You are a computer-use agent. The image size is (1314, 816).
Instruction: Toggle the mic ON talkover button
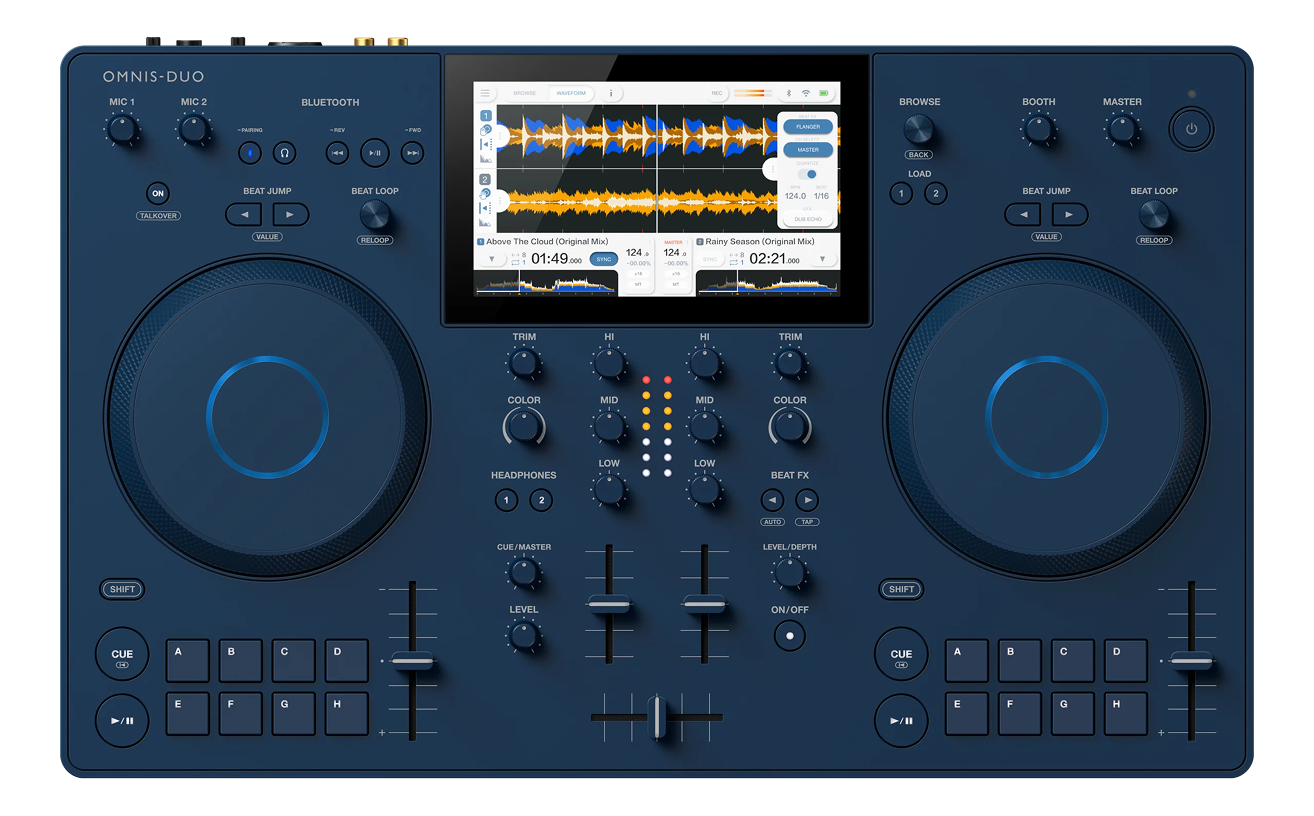[158, 194]
